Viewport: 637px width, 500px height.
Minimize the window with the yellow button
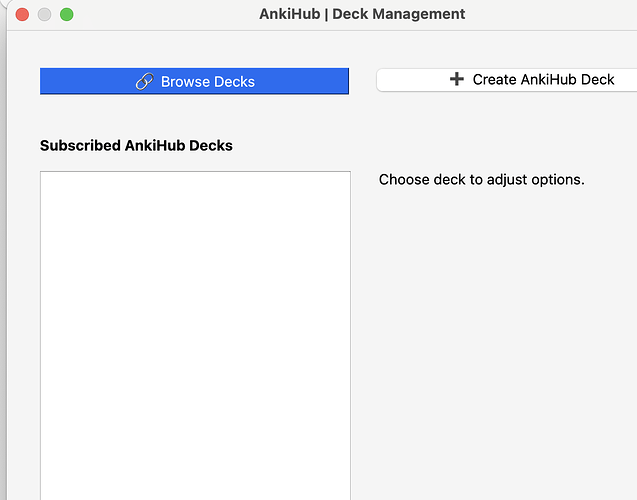(43, 15)
